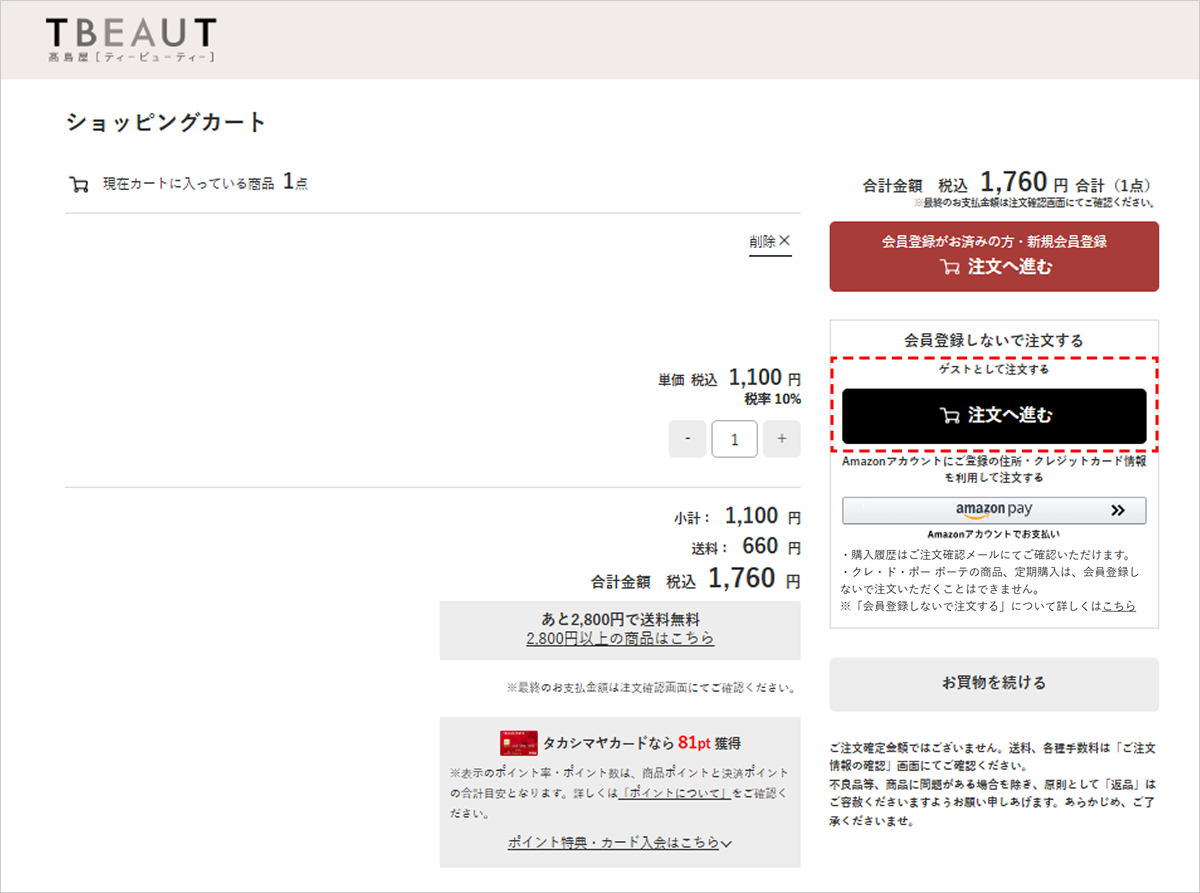Open the ポイントについて link

point(676,793)
